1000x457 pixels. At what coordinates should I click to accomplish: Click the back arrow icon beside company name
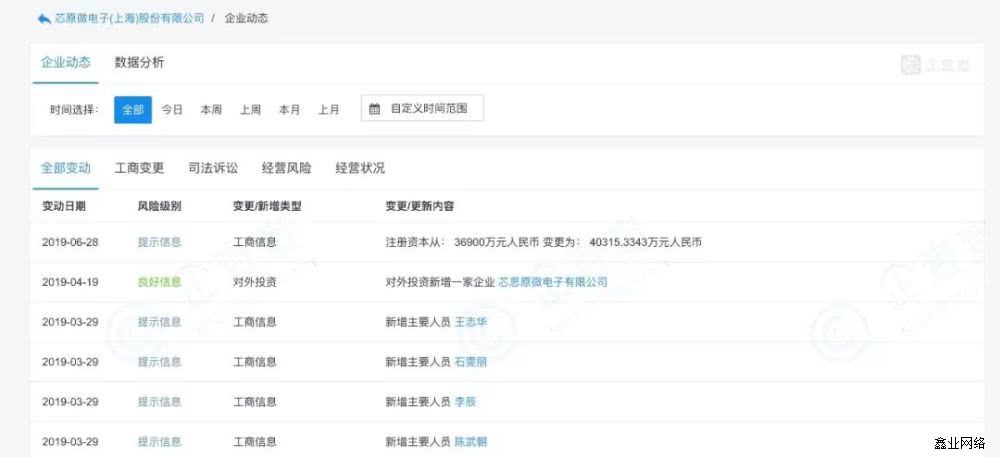(x=43, y=19)
